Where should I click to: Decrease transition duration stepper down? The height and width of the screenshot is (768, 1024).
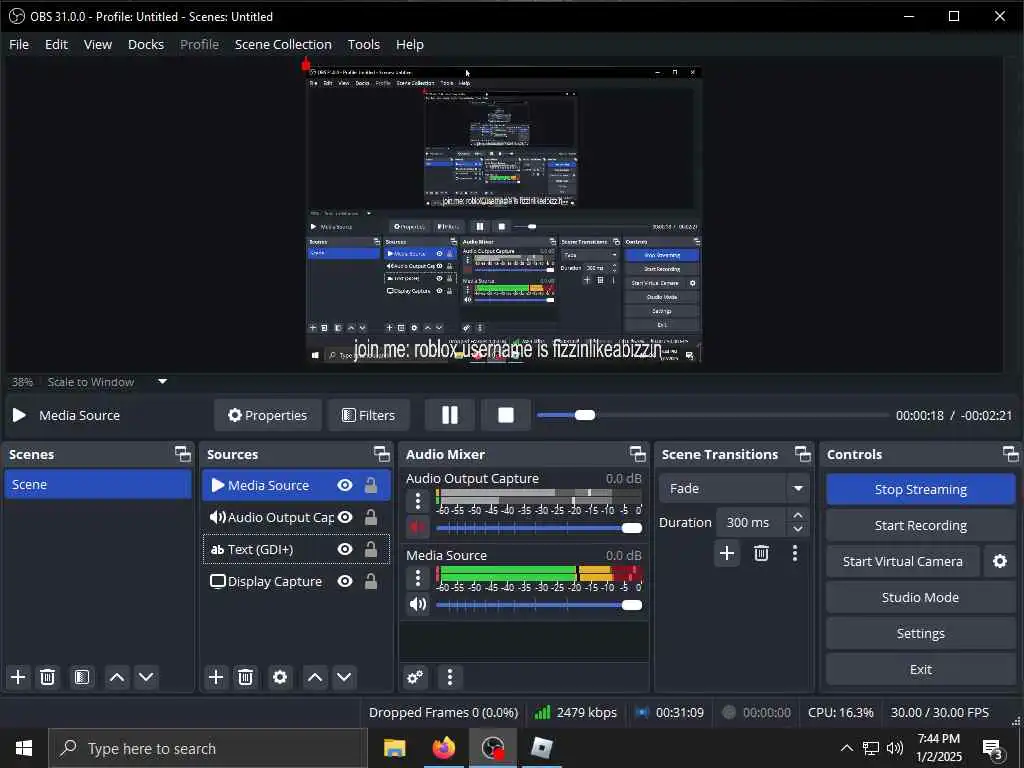click(798, 529)
